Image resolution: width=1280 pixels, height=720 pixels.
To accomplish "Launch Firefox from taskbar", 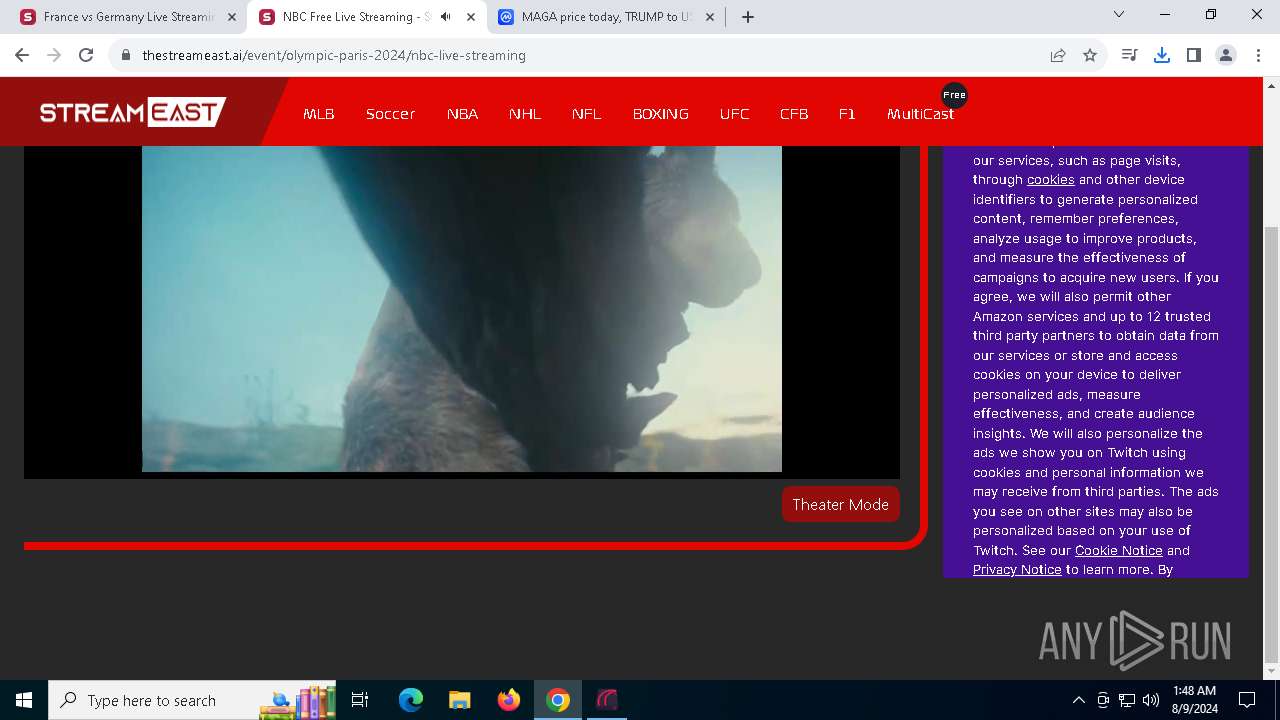I will pyautogui.click(x=509, y=700).
